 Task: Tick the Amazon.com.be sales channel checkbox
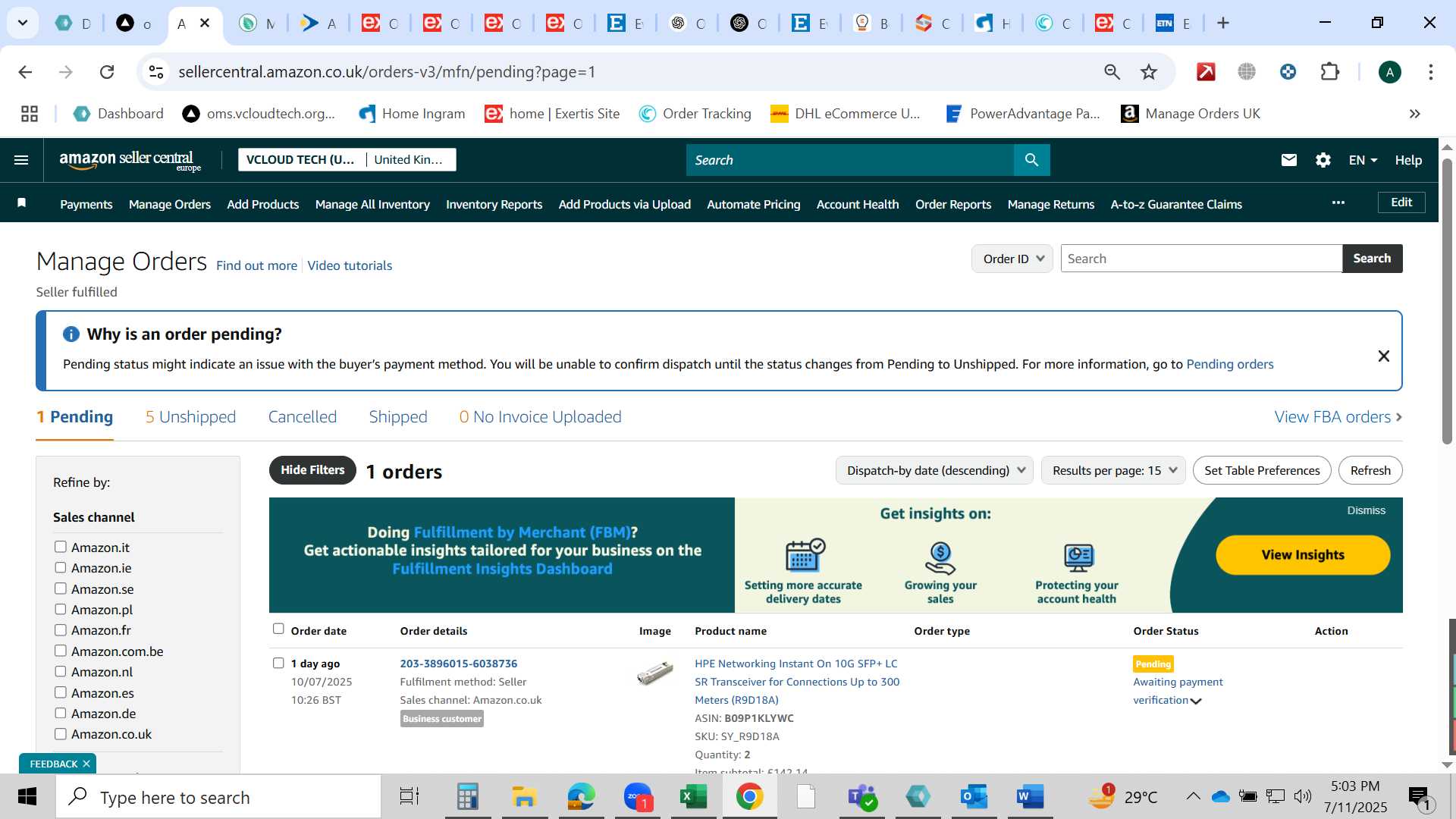pos(61,651)
